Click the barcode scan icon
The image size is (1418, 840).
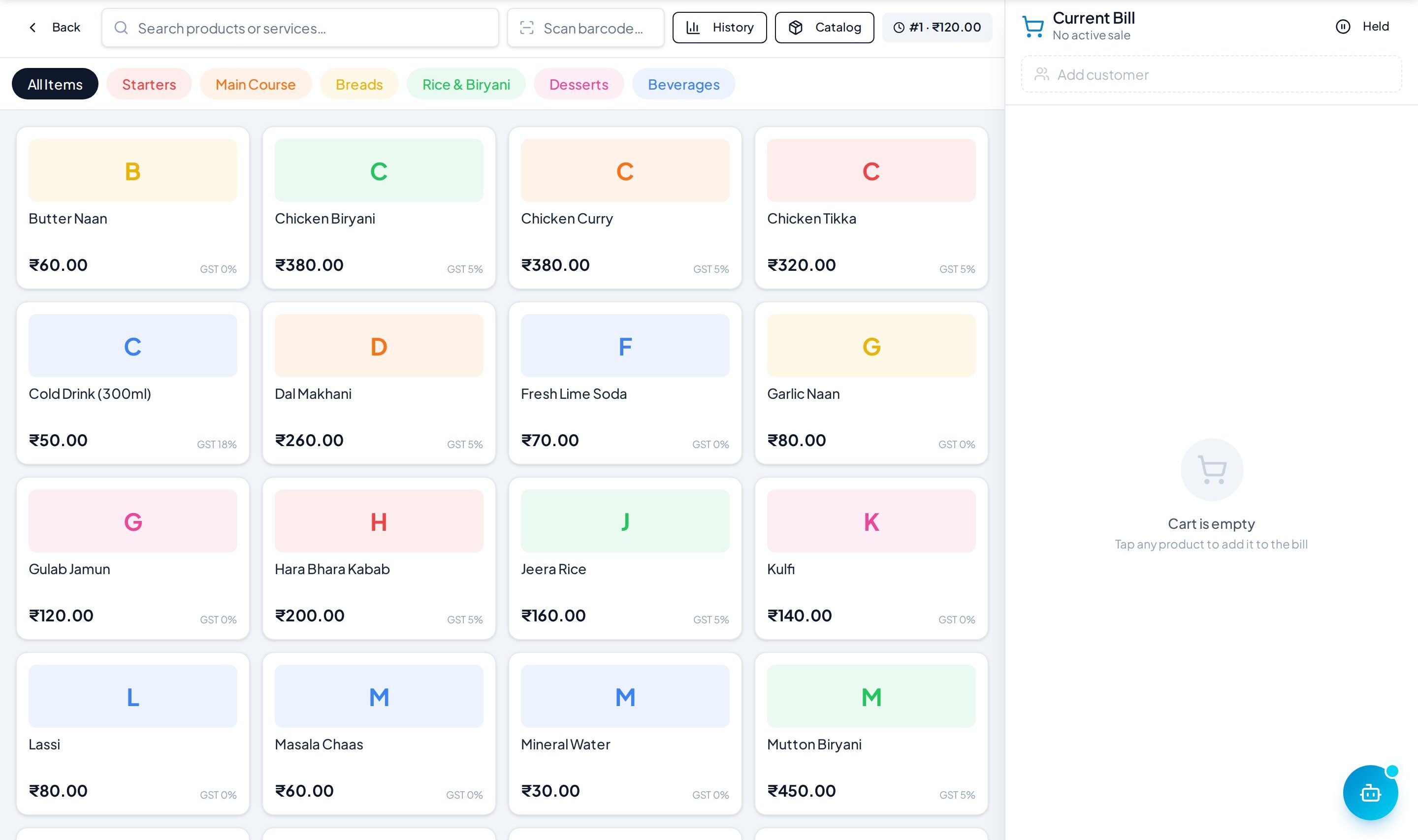(x=527, y=28)
